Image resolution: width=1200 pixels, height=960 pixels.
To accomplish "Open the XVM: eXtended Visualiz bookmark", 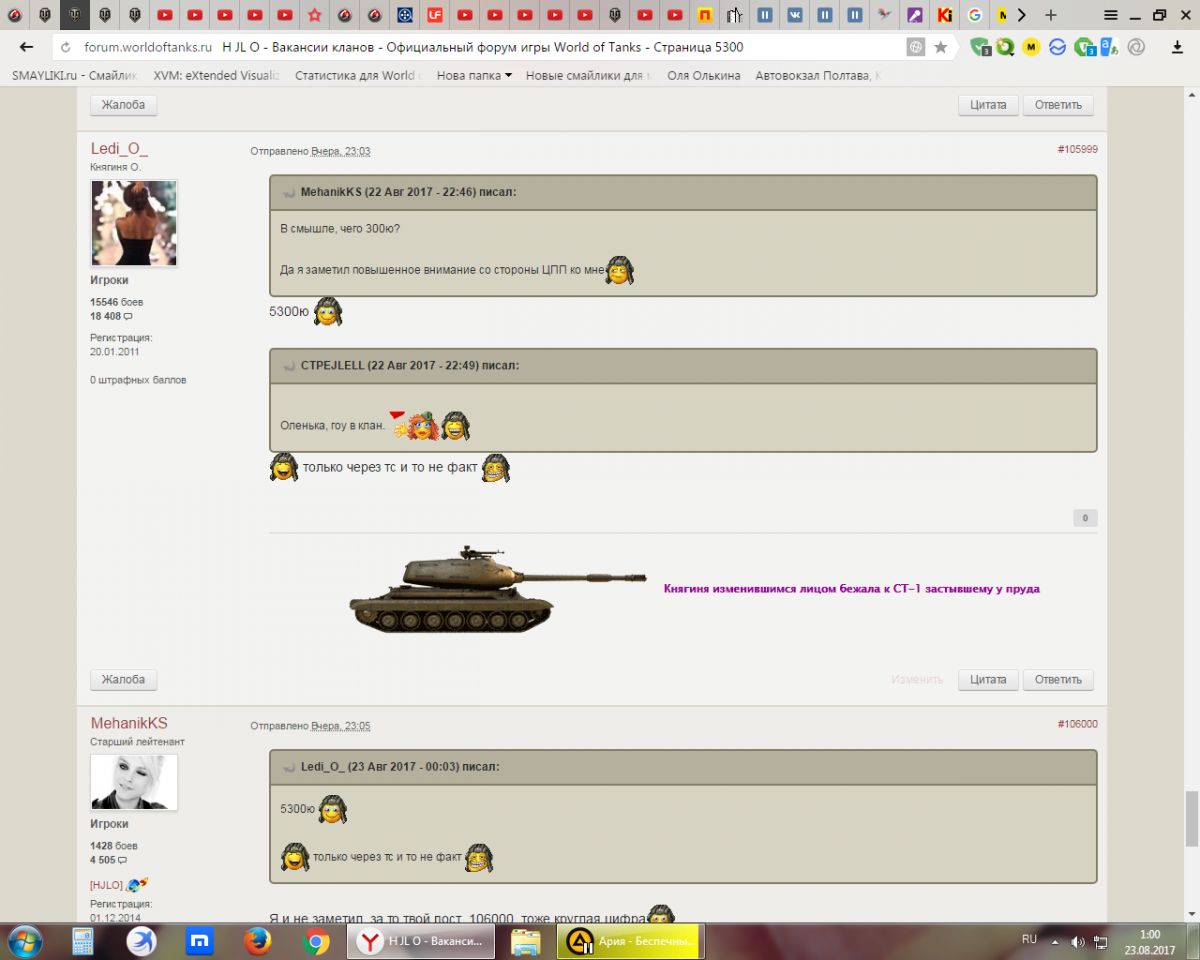I will (218, 75).
